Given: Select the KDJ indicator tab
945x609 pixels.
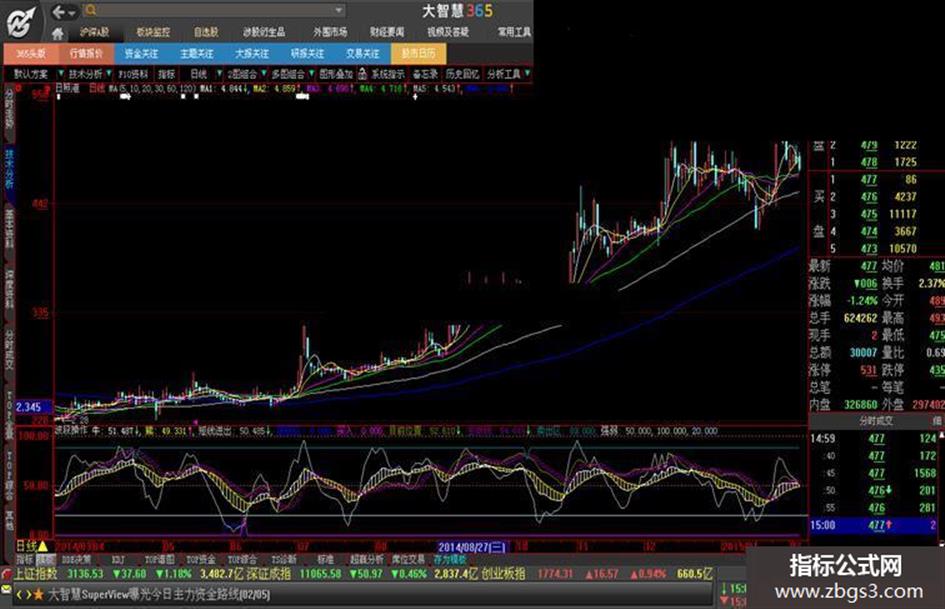Looking at the screenshot, I should [118, 560].
